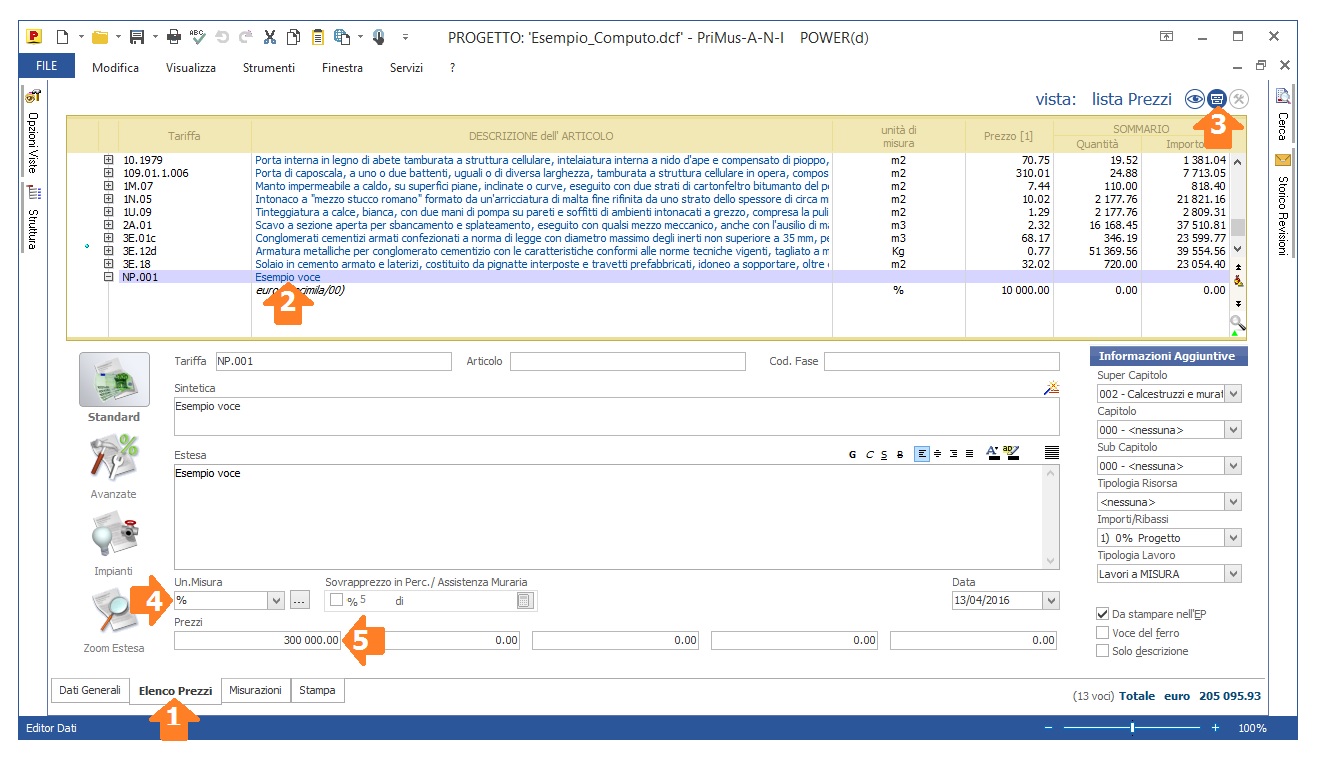Apply bold (G) to Estesa text

[853, 454]
